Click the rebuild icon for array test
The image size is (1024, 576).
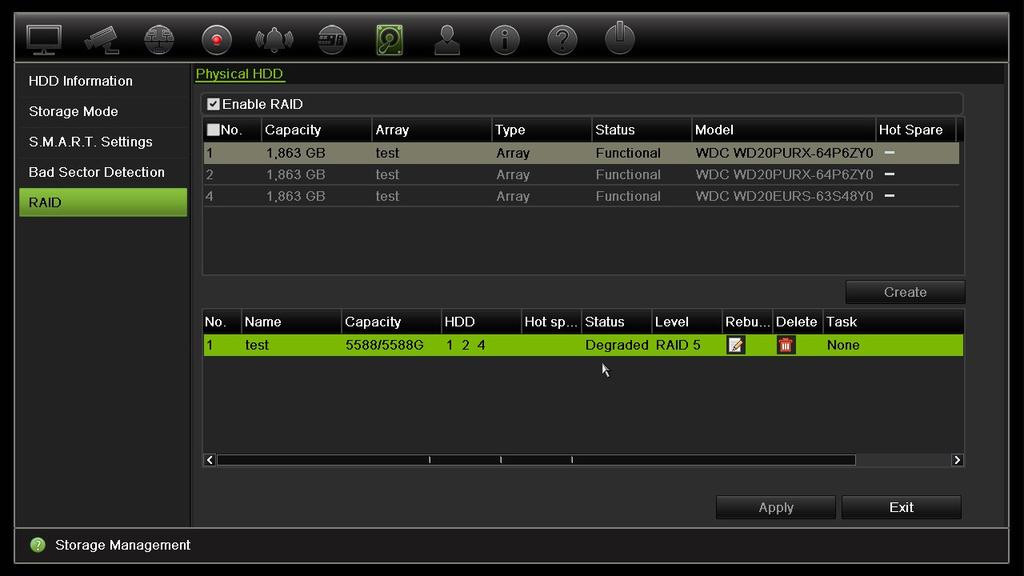735,345
